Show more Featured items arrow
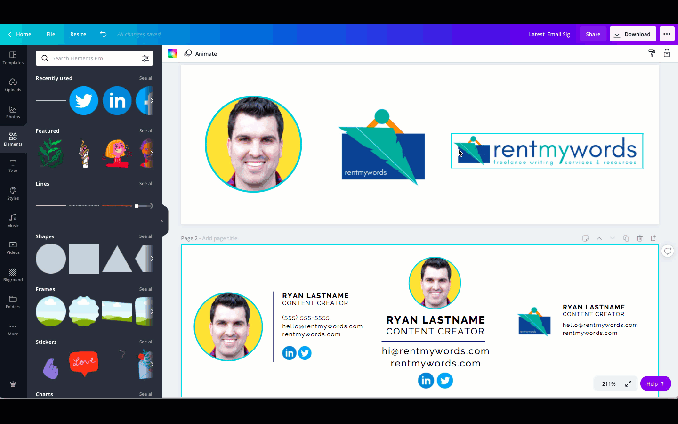The width and height of the screenshot is (678, 424). pos(151,153)
